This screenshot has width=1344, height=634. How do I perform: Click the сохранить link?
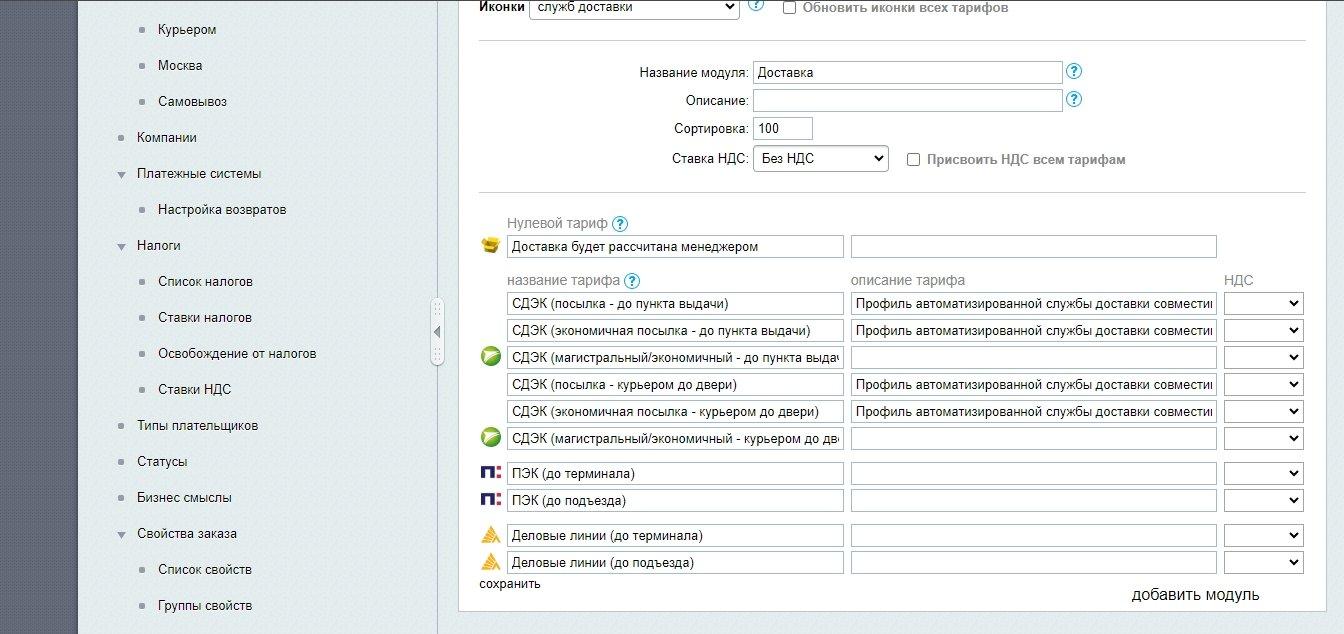point(509,584)
